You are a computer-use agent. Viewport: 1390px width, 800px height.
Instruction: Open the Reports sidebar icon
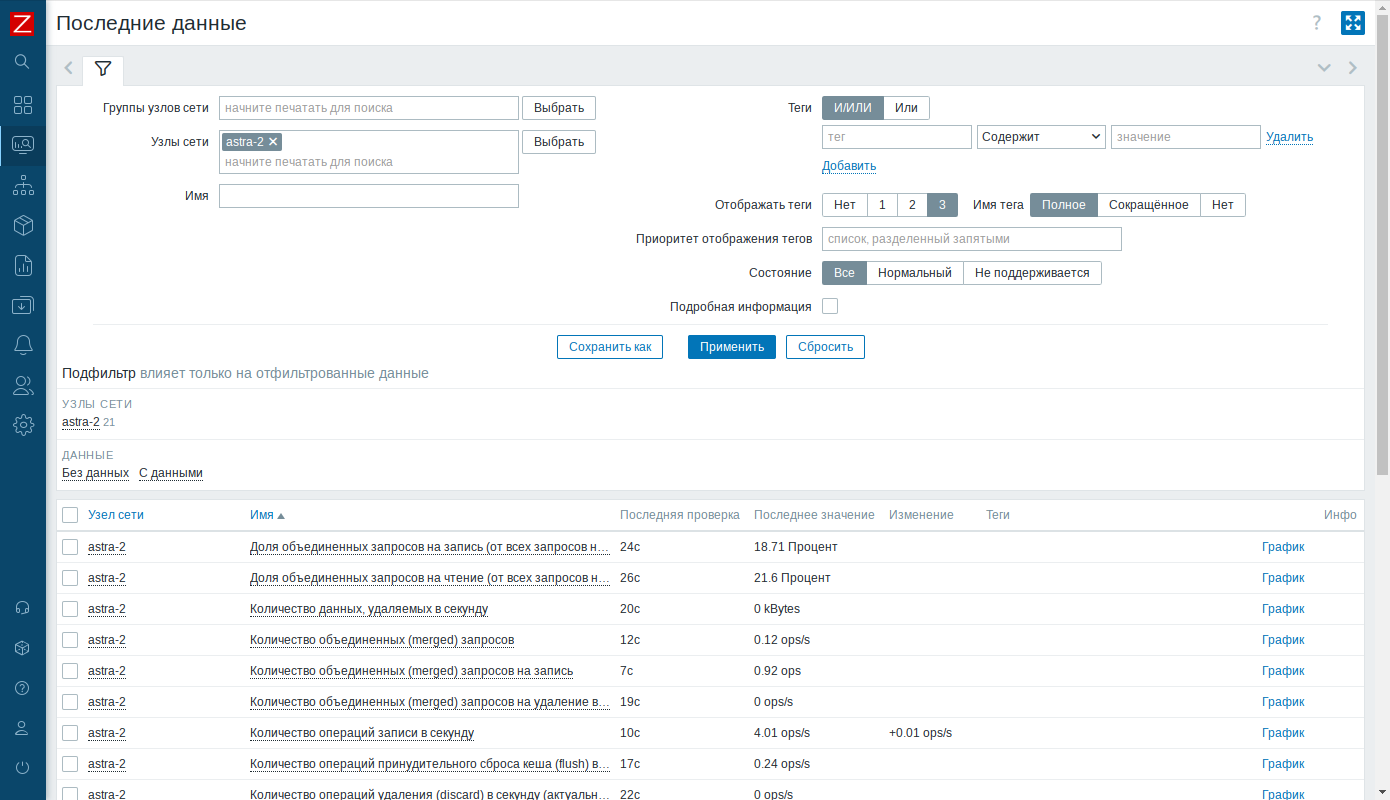tap(22, 265)
